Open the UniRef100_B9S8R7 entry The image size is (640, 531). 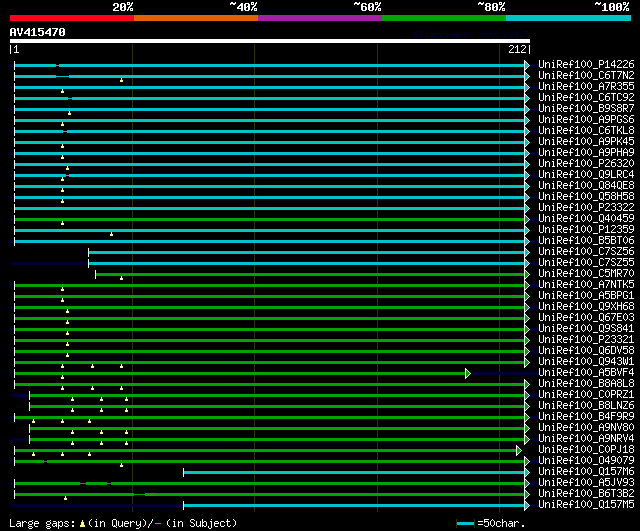click(x=586, y=108)
